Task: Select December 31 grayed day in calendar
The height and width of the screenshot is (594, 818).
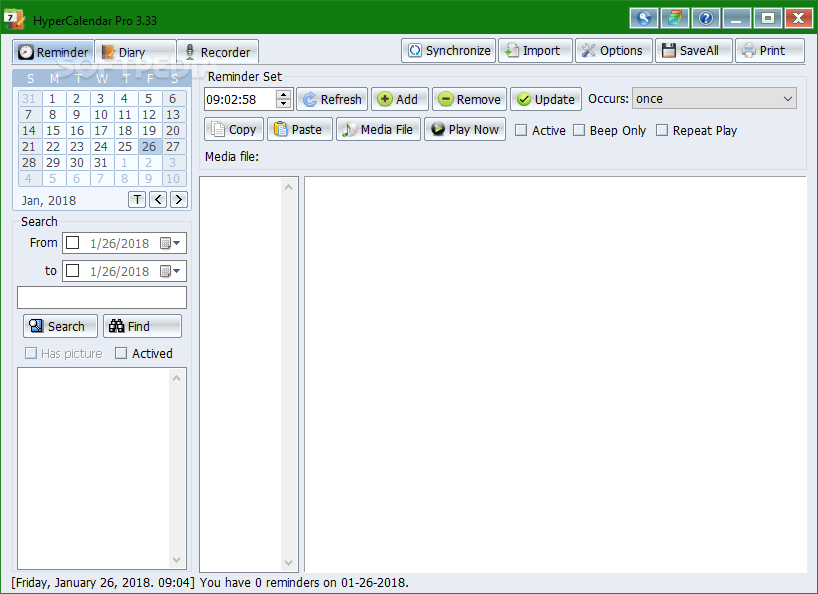Action: (29, 99)
